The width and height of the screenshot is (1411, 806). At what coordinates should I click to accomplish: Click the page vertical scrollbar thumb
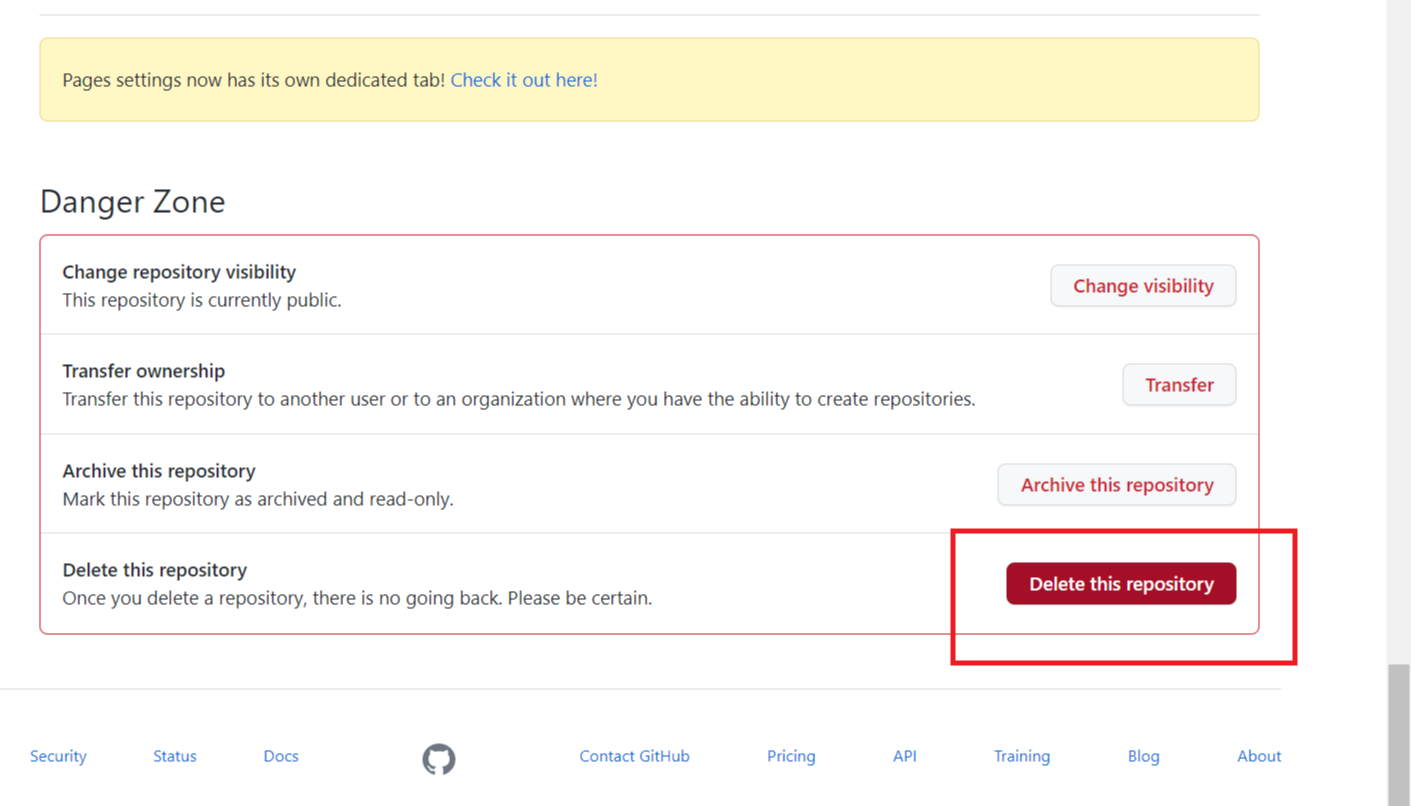pos(1399,735)
